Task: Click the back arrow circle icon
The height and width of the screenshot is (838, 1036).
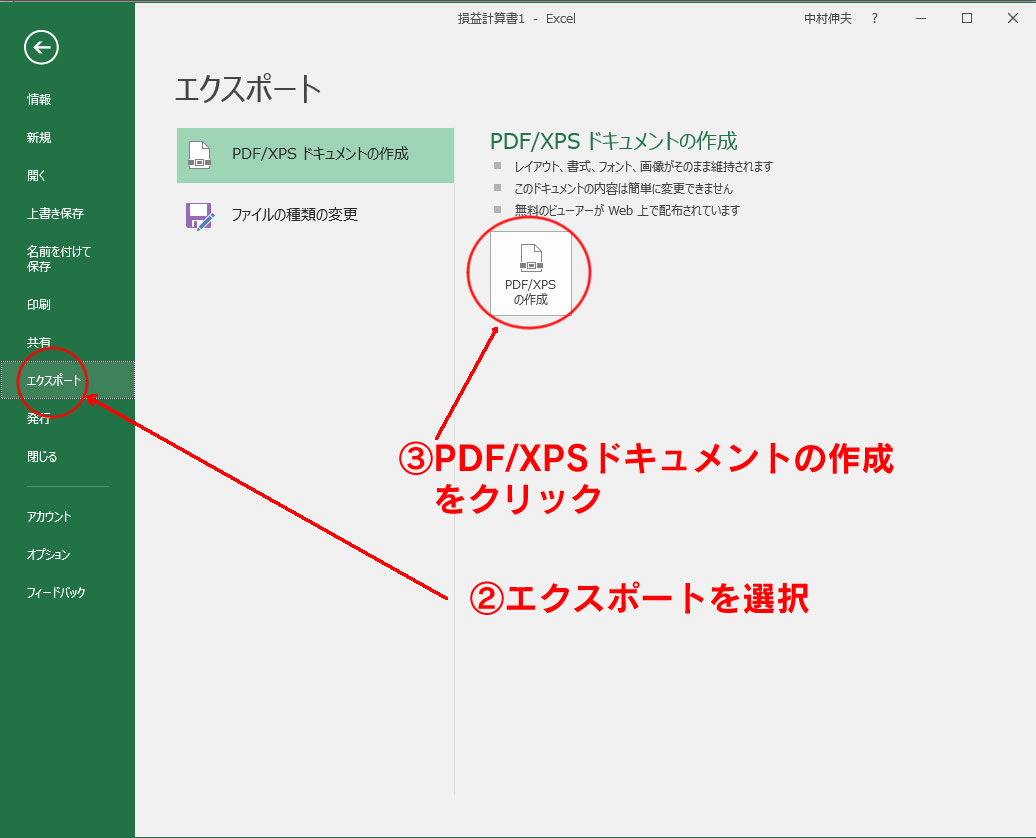Action: tap(41, 47)
